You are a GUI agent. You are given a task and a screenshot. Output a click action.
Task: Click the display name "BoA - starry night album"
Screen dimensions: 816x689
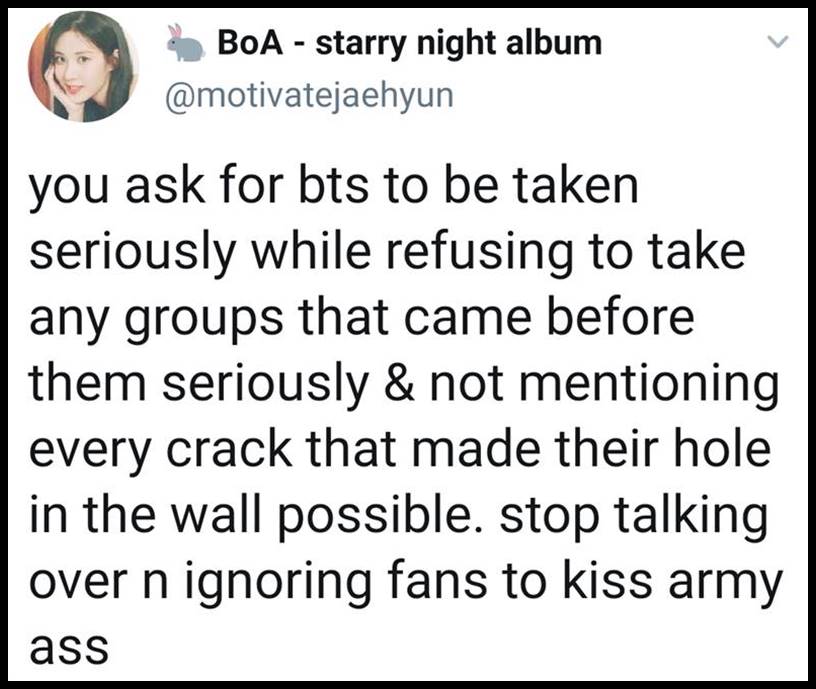[x=410, y=43]
